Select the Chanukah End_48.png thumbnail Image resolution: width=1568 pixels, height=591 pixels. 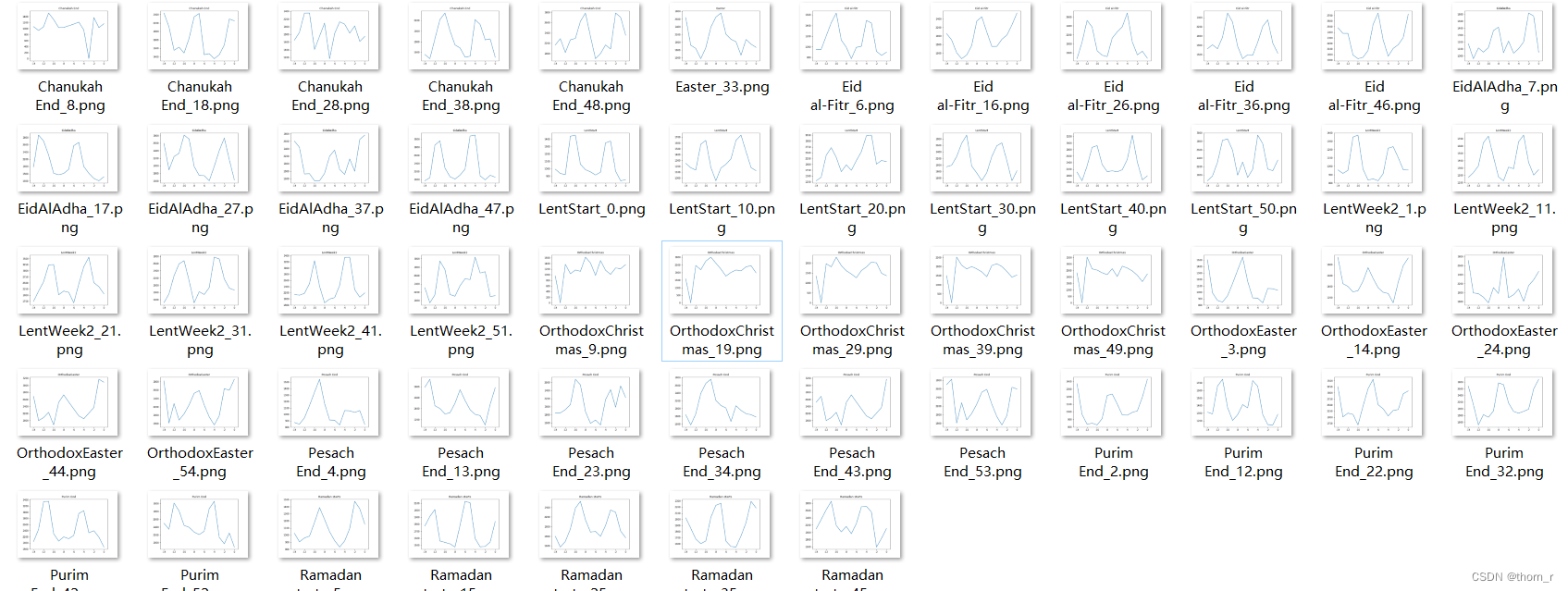click(590, 37)
